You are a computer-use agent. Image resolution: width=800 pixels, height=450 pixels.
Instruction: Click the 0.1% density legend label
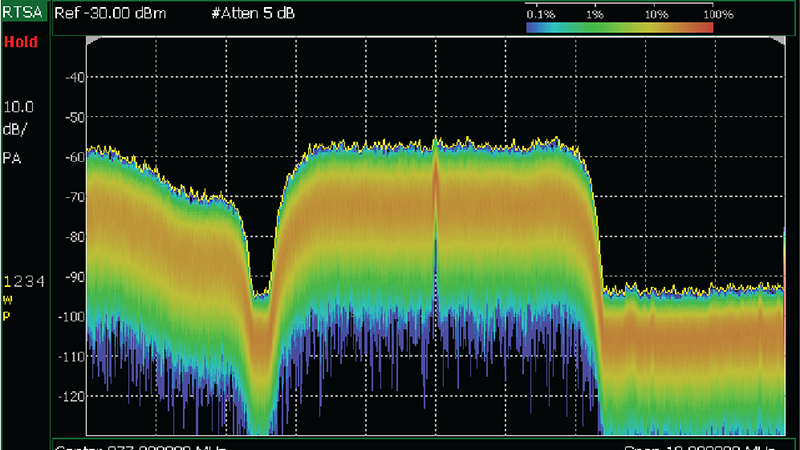point(541,15)
